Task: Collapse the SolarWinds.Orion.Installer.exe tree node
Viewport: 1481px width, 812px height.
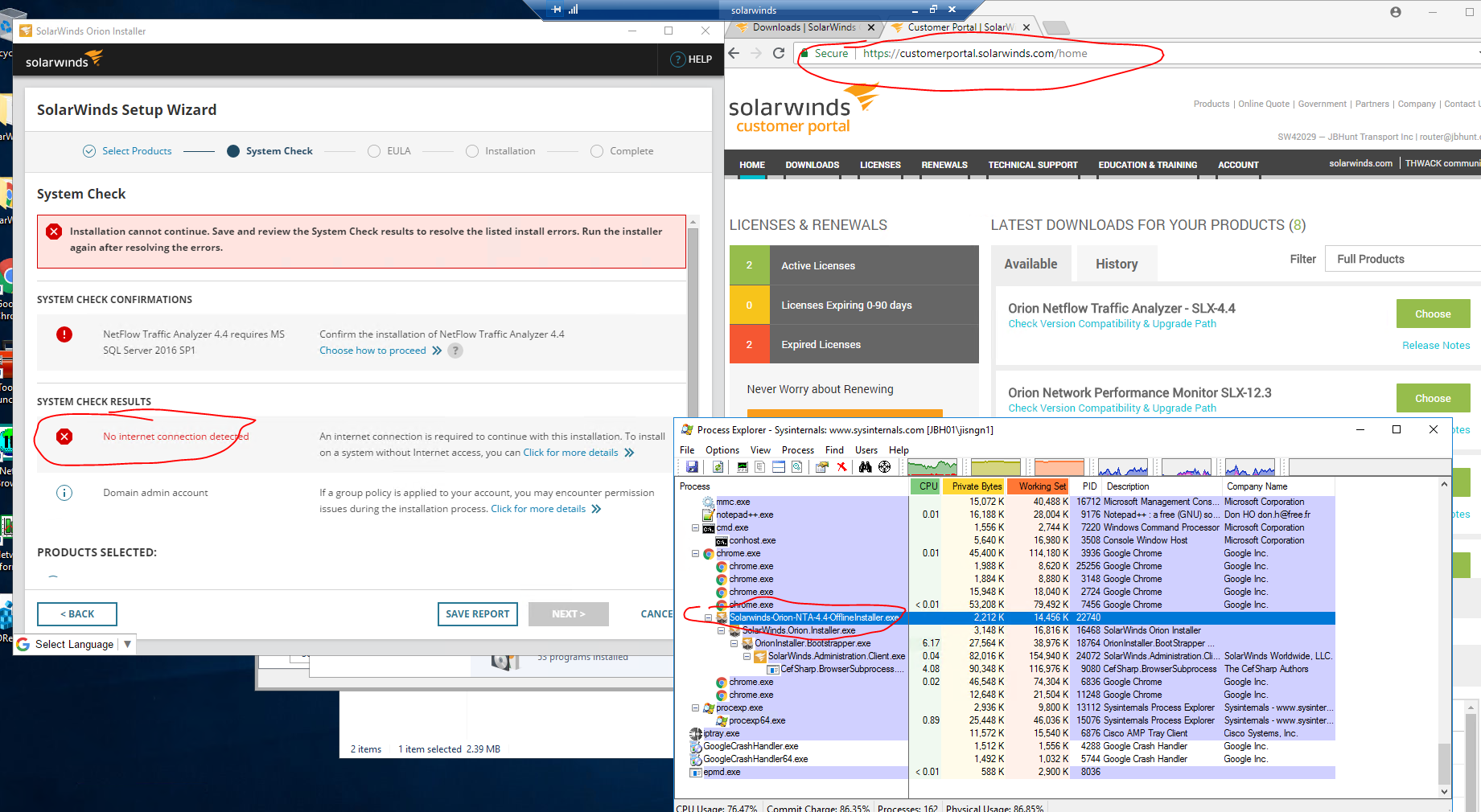Action: (722, 630)
